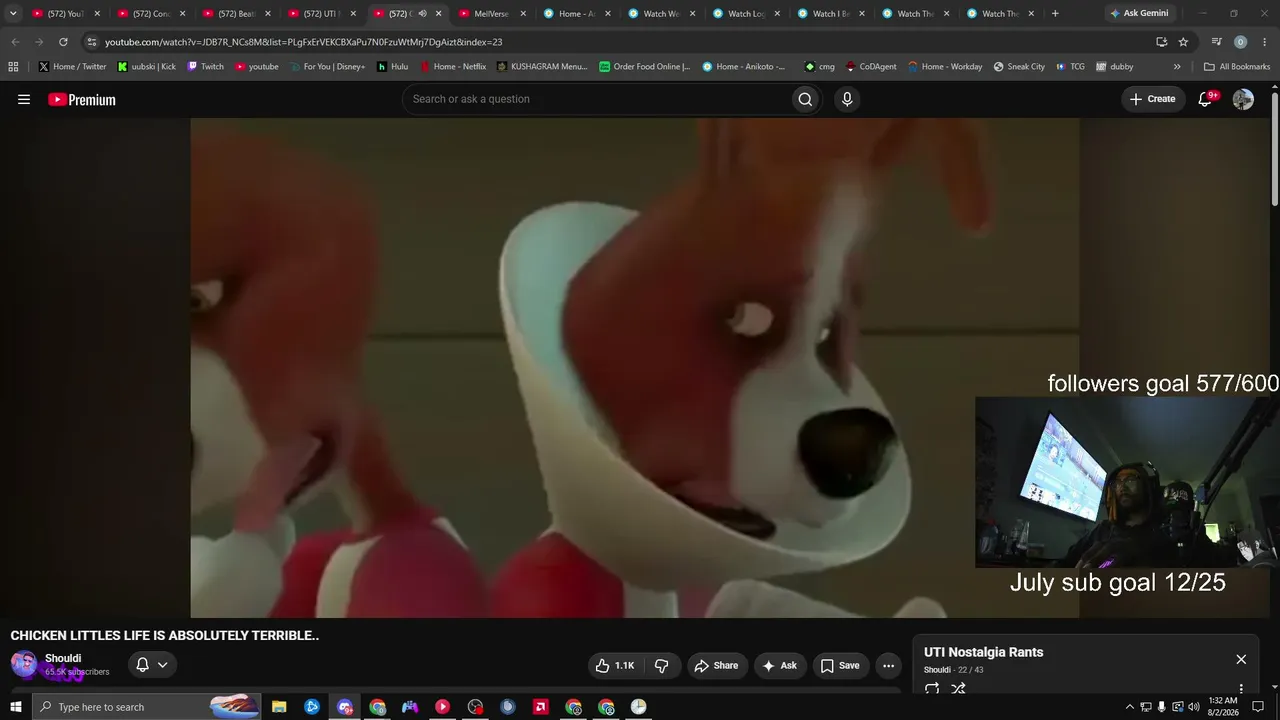Open the Chrome profile button
Screen dimensions: 1280x720
pos(1240,42)
